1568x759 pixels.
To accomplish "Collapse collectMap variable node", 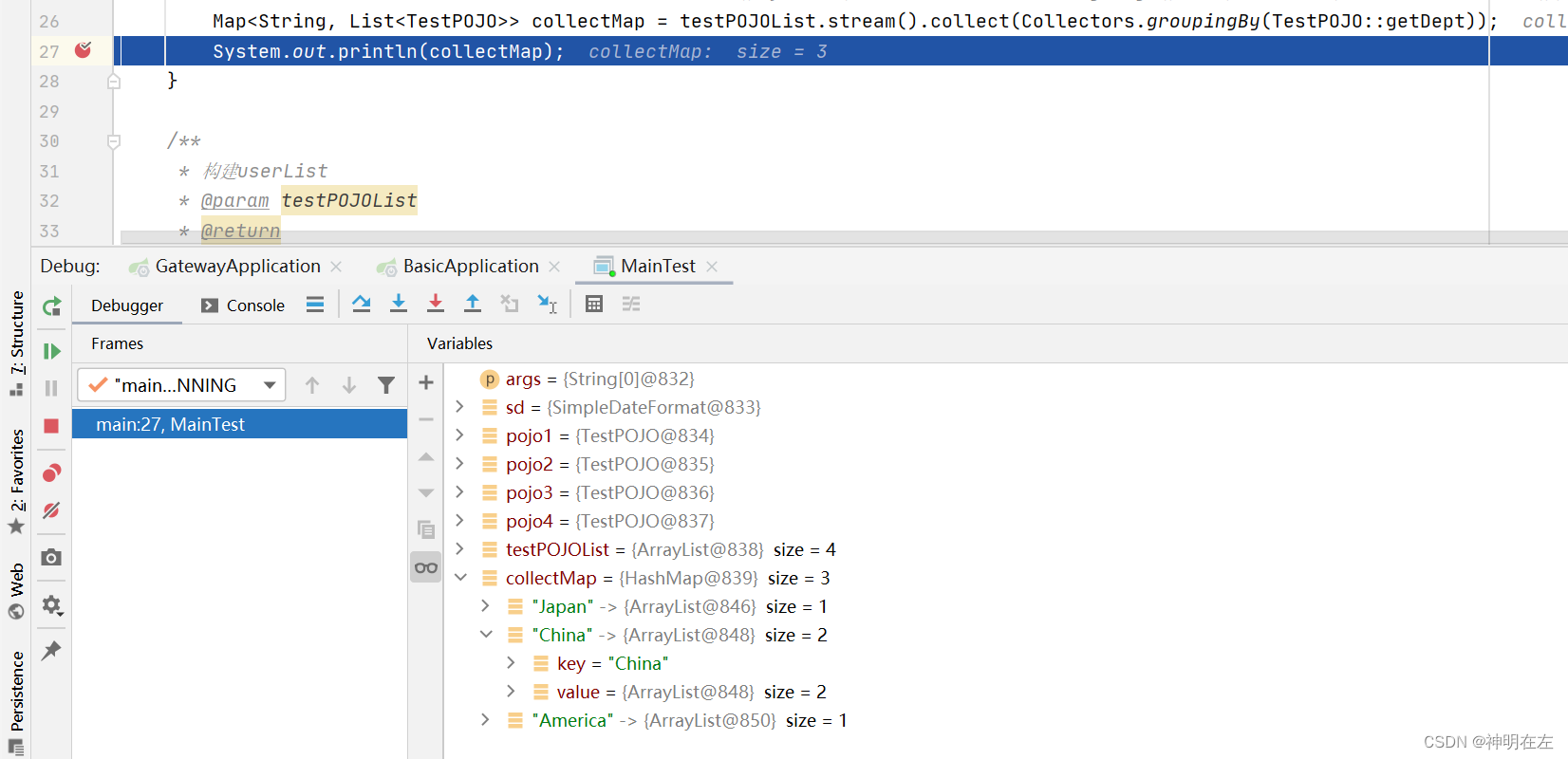I will click(460, 578).
